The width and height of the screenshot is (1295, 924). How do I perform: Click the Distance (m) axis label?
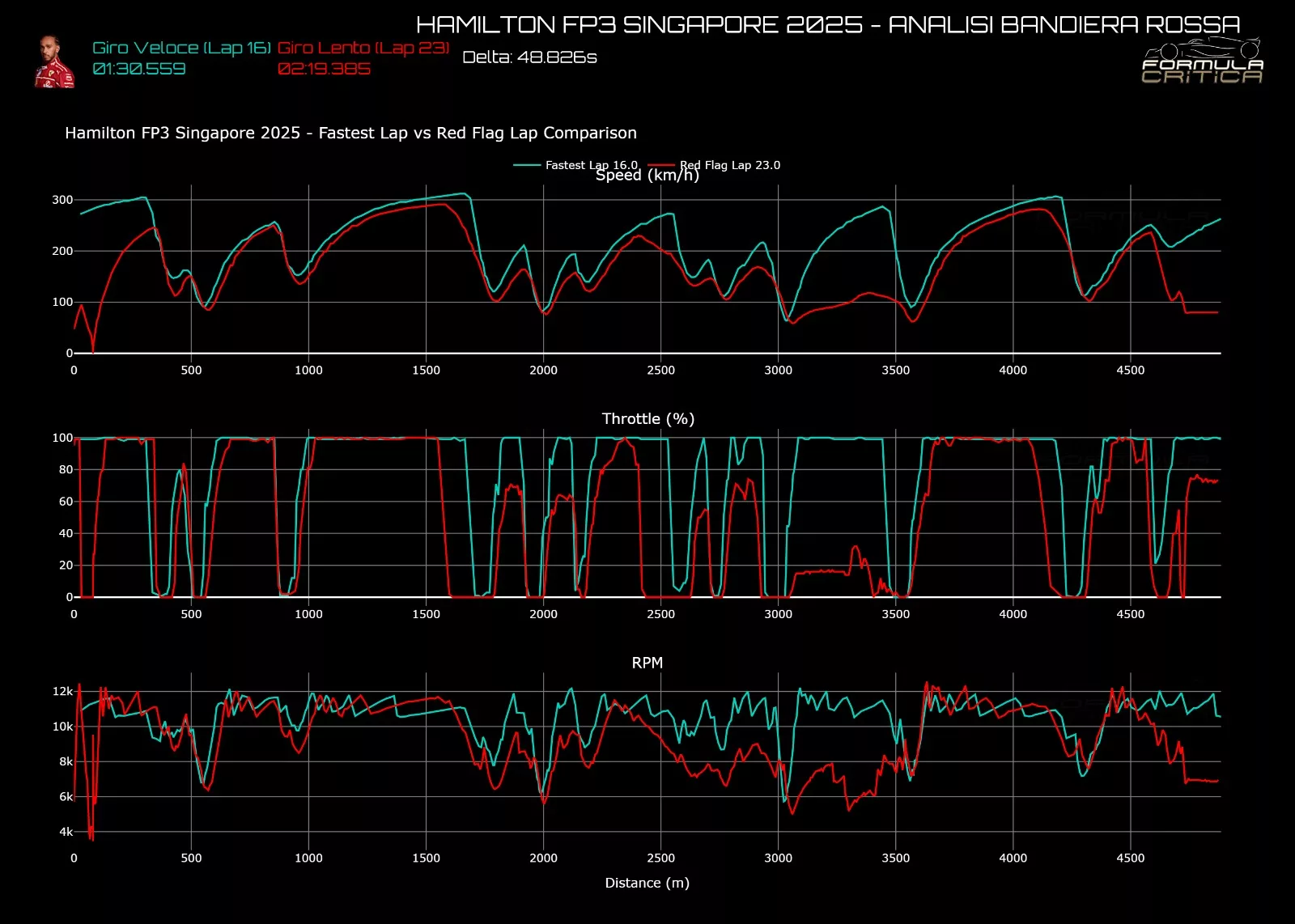[x=647, y=883]
